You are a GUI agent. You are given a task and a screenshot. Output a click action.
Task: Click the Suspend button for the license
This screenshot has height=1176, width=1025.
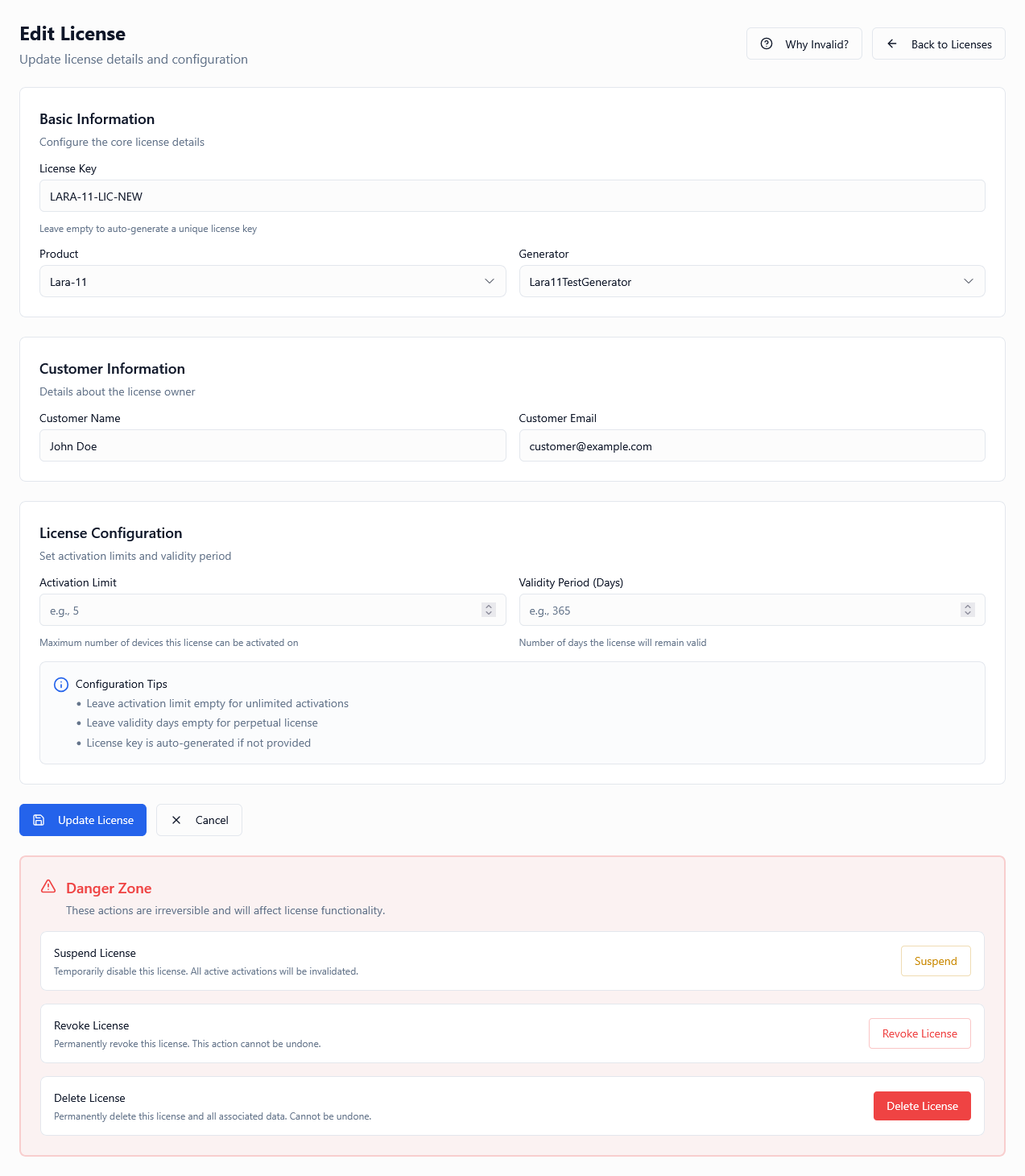935,961
